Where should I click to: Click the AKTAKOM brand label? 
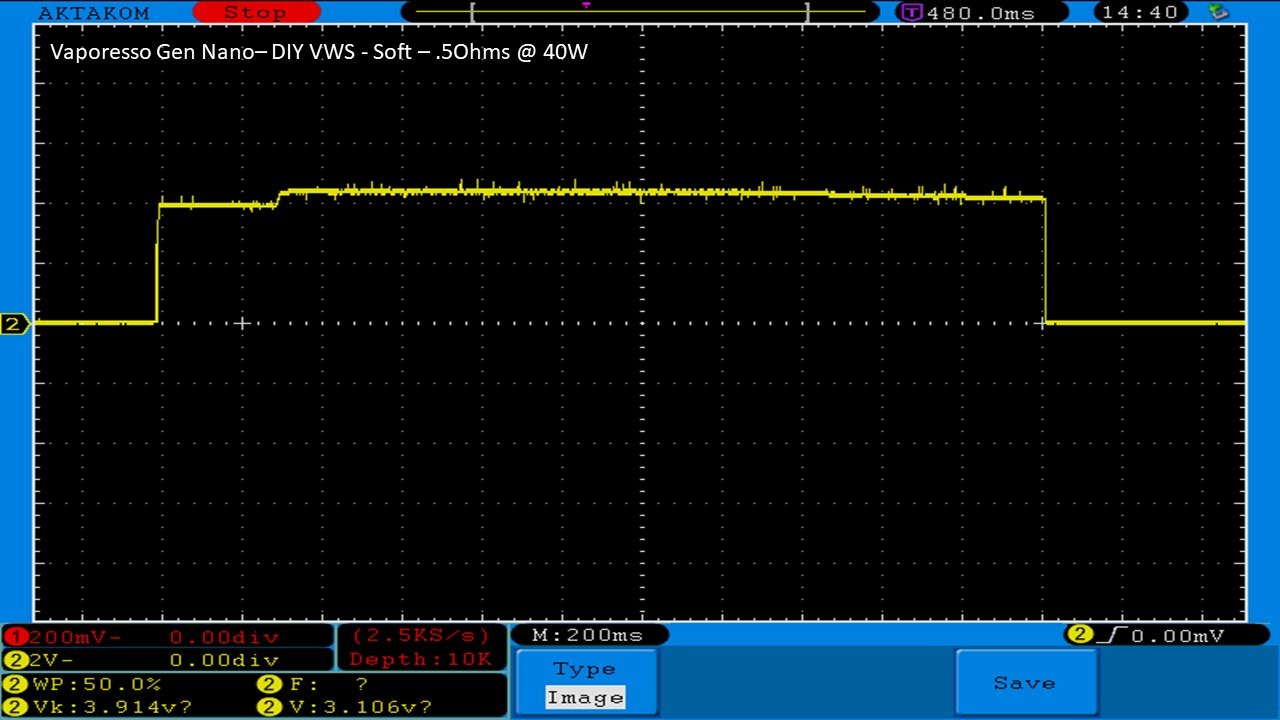tap(93, 13)
